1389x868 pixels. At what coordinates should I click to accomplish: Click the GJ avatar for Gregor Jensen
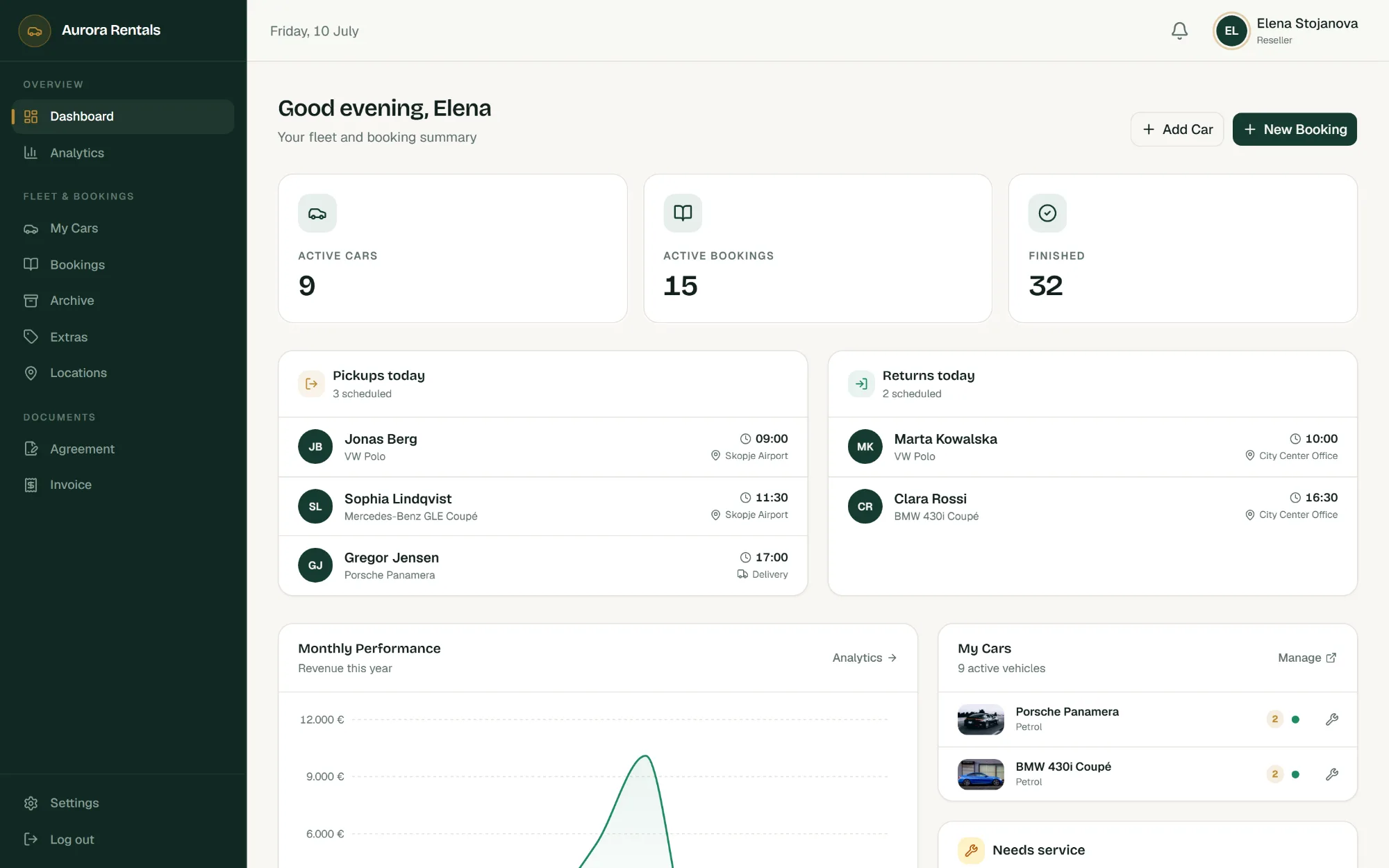click(x=315, y=565)
